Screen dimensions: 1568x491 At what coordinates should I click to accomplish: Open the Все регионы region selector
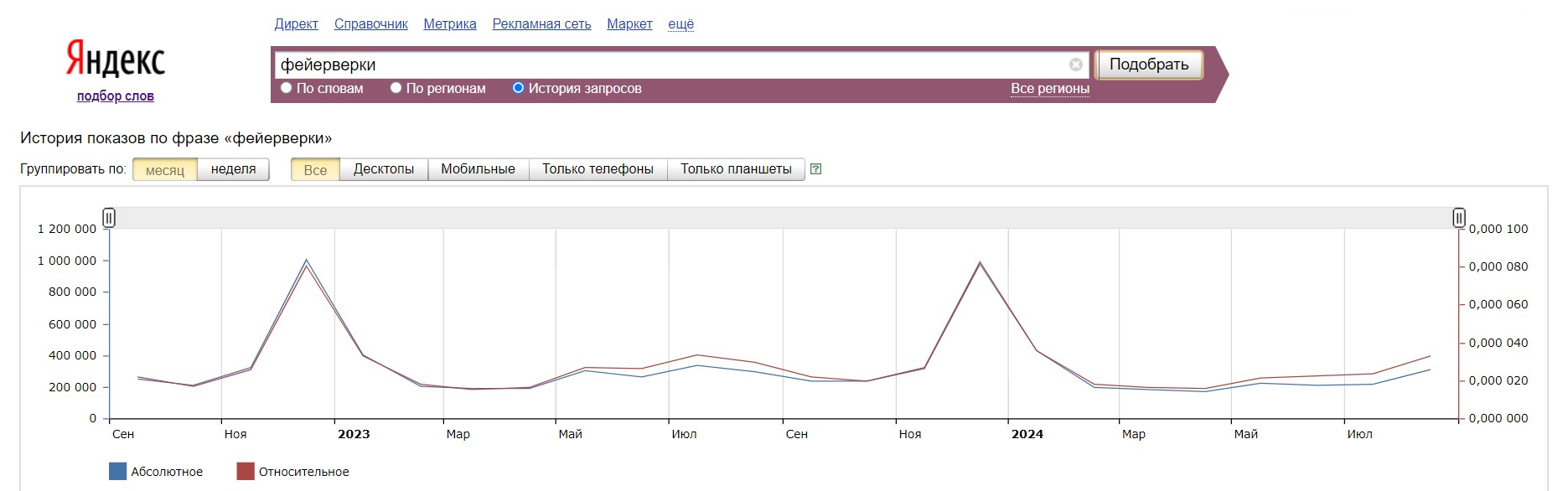tap(1049, 89)
